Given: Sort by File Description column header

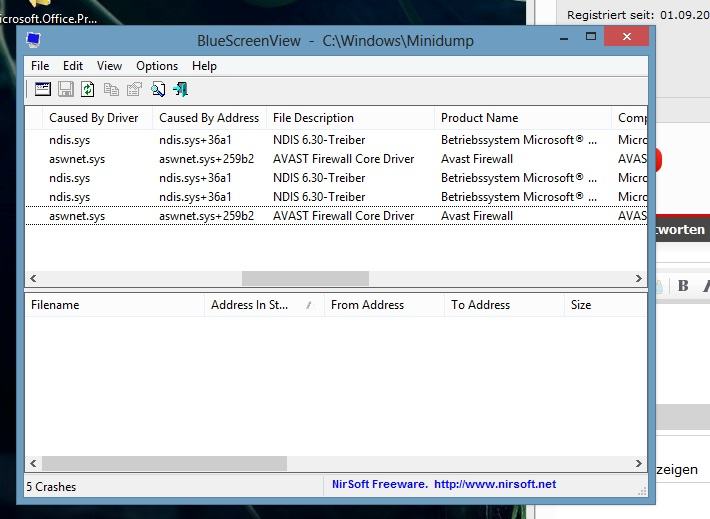Looking at the screenshot, I should coord(350,118).
